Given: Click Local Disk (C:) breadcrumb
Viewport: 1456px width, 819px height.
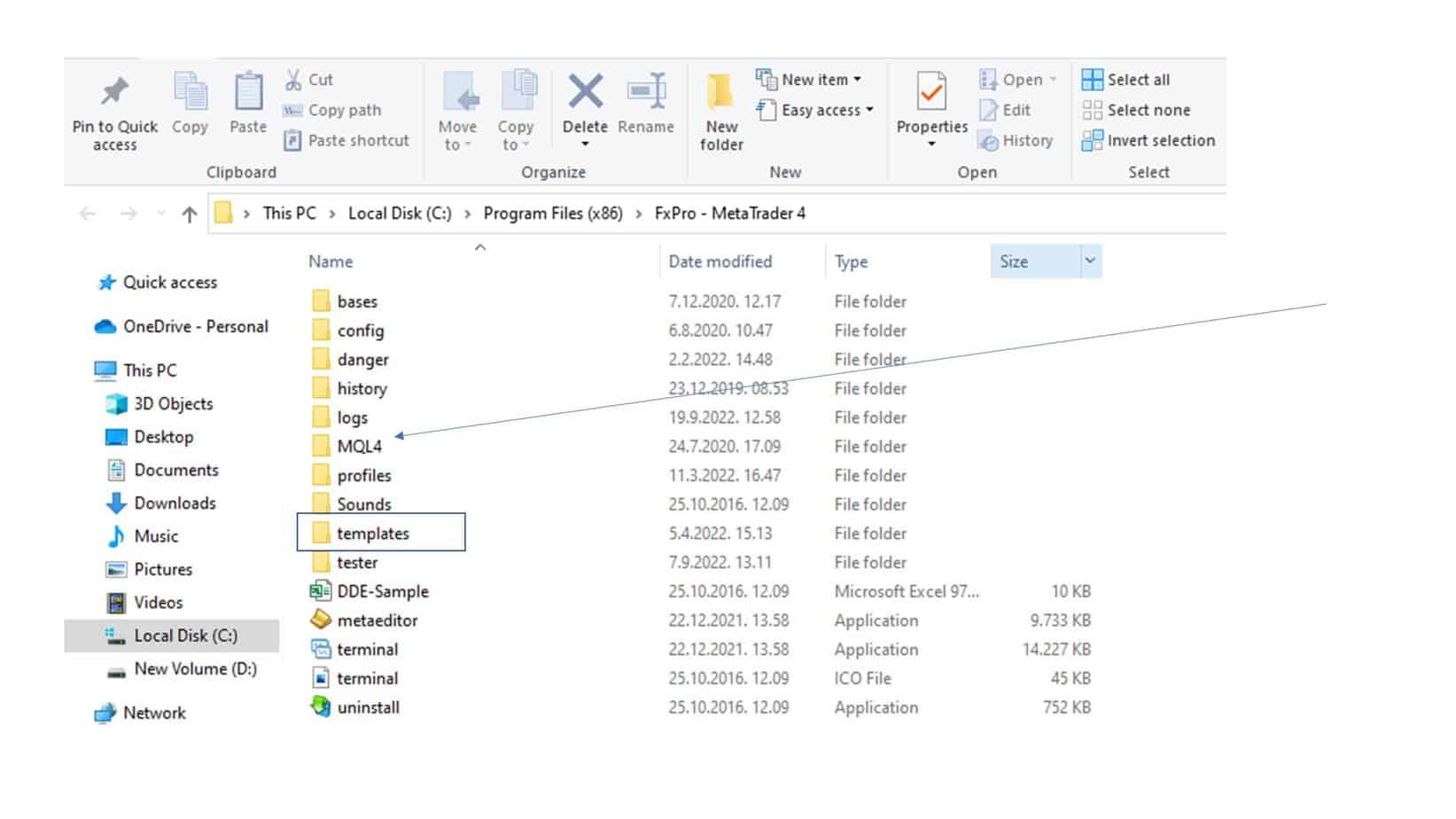Looking at the screenshot, I should coord(400,214).
